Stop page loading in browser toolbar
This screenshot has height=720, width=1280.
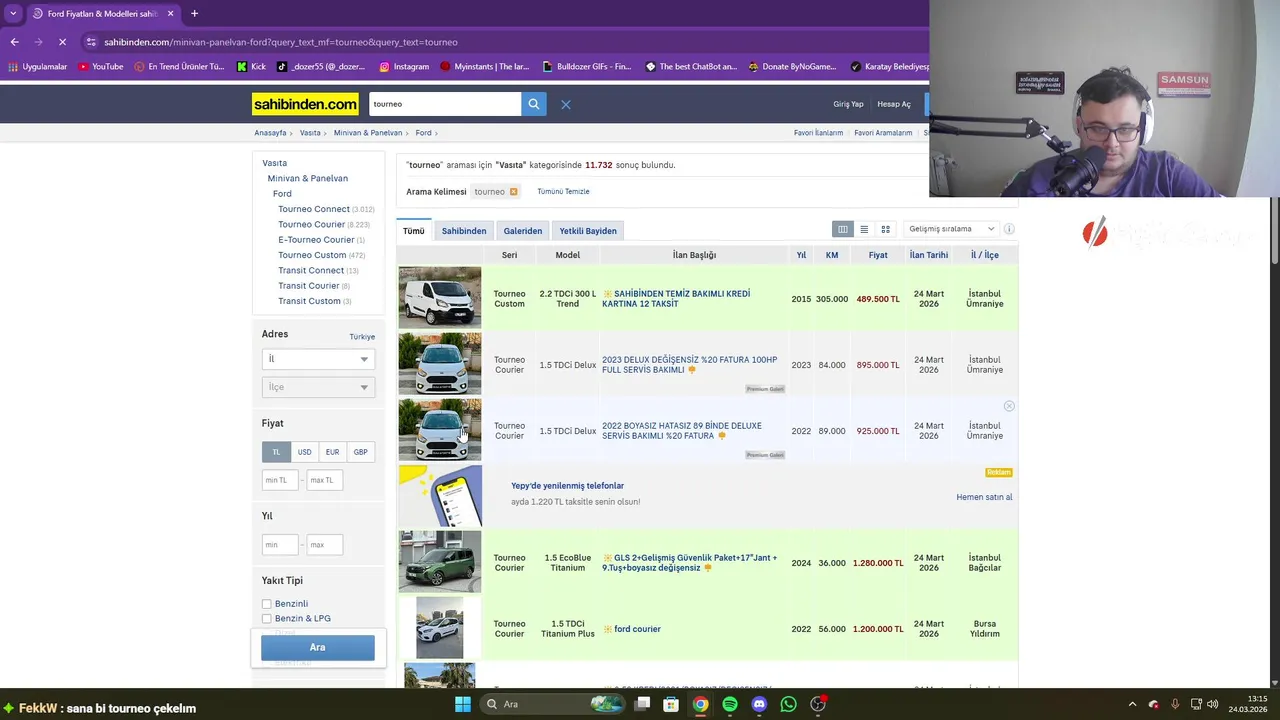coord(61,42)
